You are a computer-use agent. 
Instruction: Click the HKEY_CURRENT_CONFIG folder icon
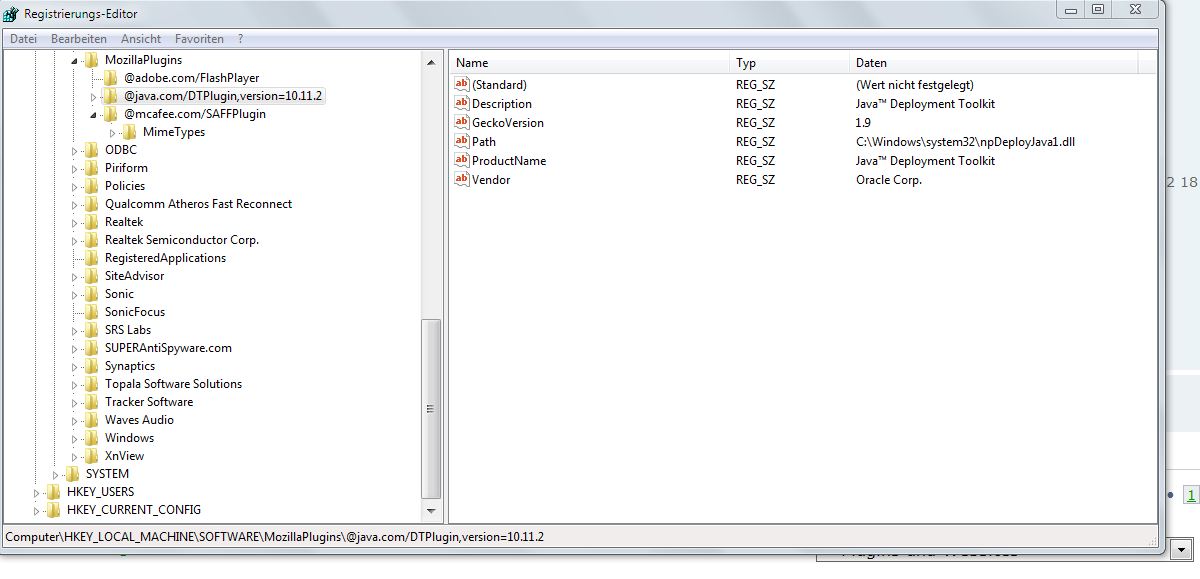pyautogui.click(x=54, y=510)
